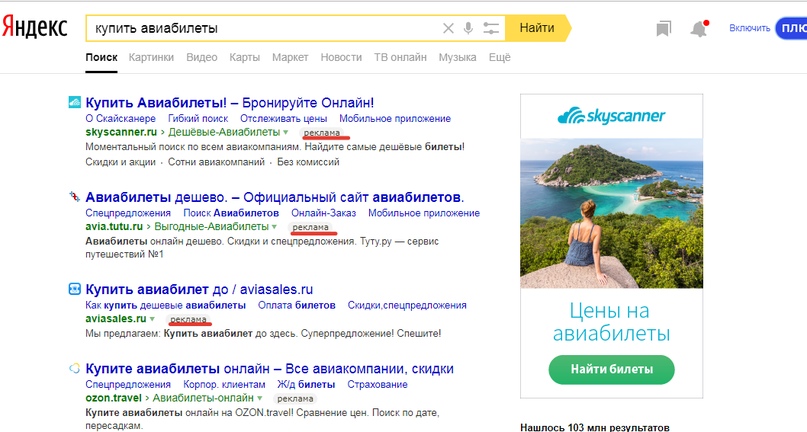Click the 'реклама' label on ozon.travel result
The image size is (807, 432).
pyautogui.click(x=295, y=399)
